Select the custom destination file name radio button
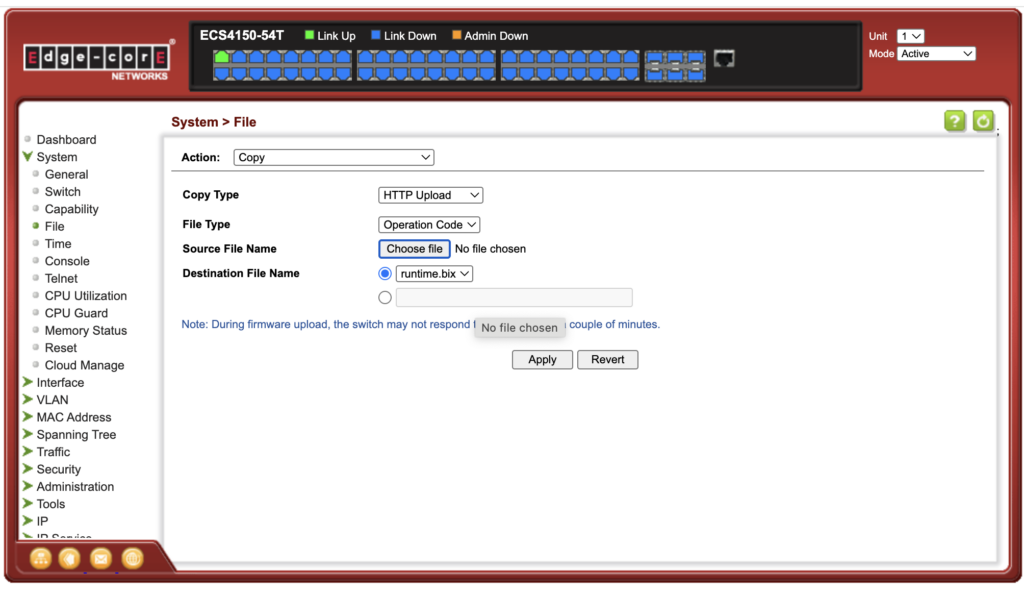The width and height of the screenshot is (1024, 597). pos(385,297)
